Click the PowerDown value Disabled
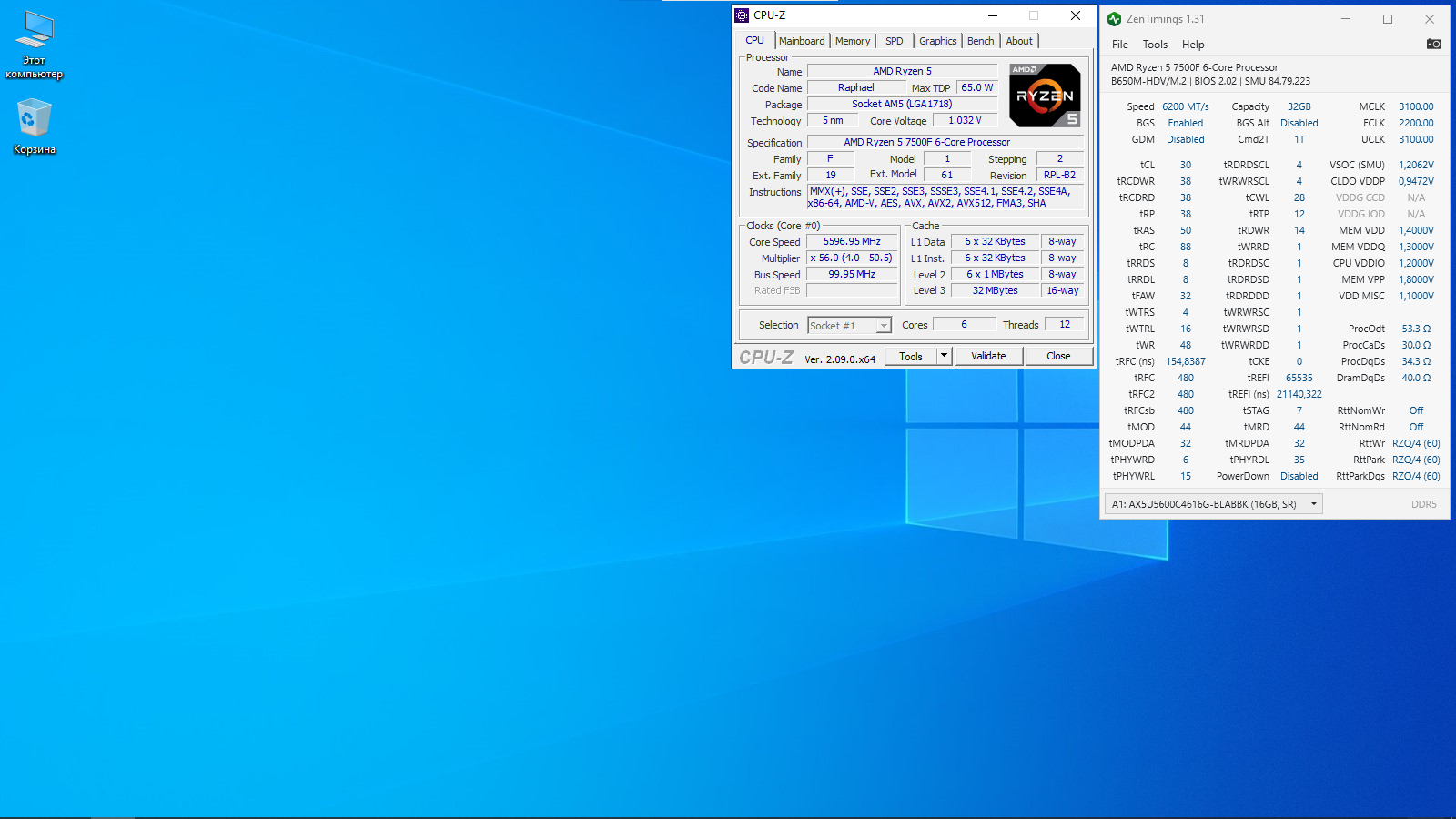 tap(1299, 476)
